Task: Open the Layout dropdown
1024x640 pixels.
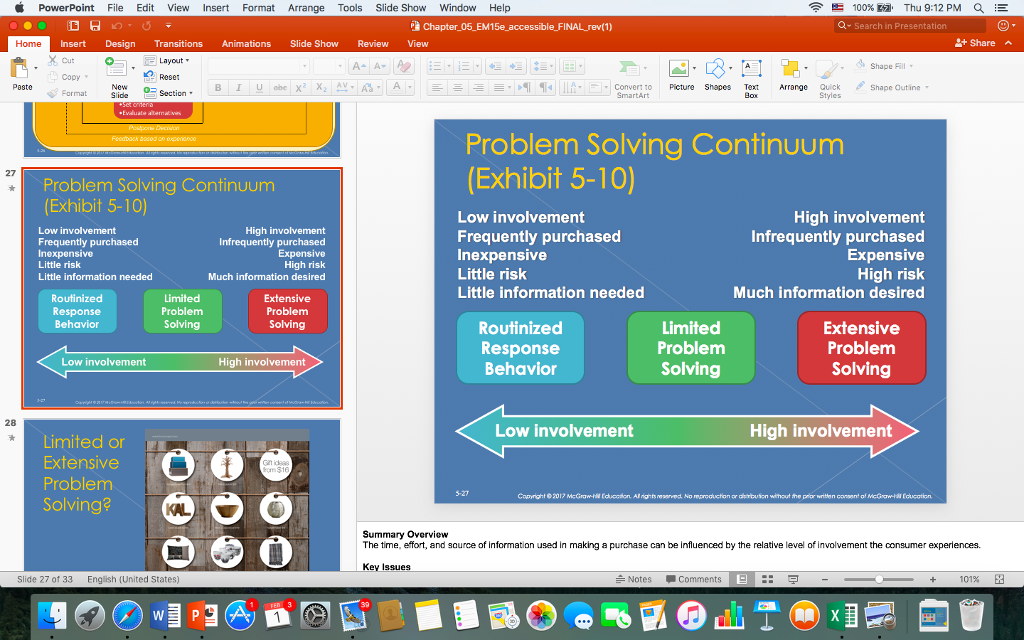Action: (x=171, y=61)
